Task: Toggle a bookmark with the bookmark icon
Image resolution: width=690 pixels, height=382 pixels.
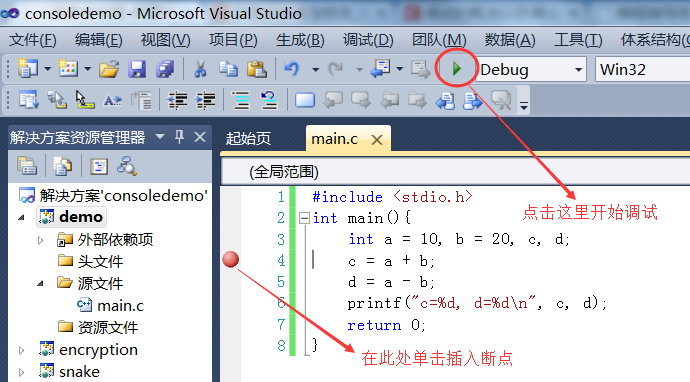Action: click(305, 100)
